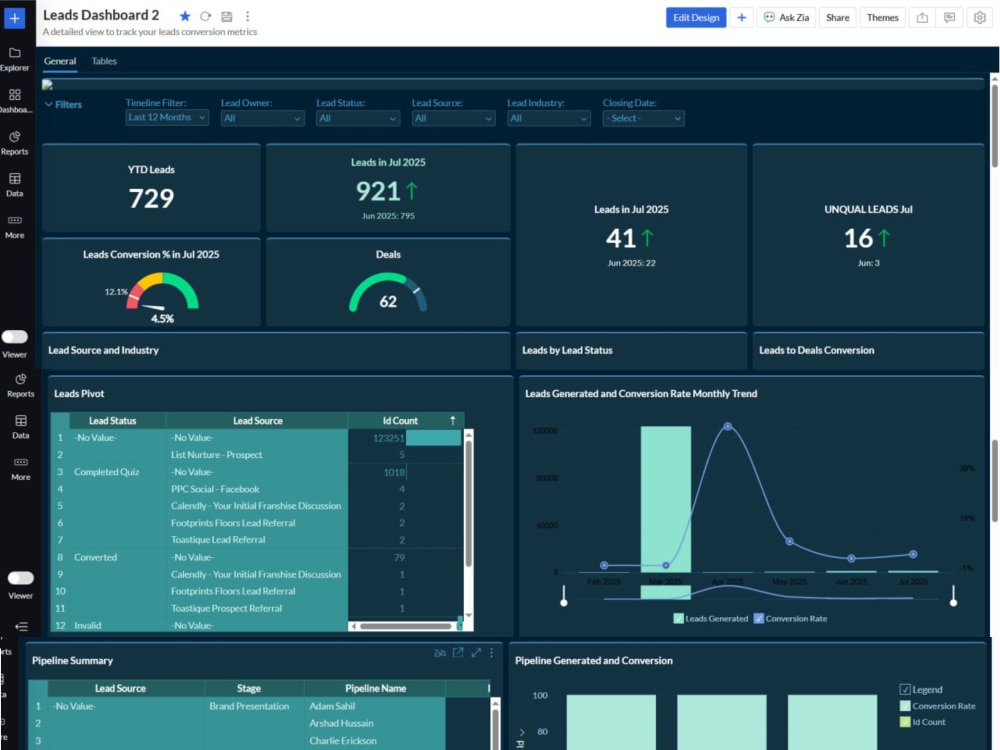Uncheck Leads Generated in chart legend
Viewport: 1000px width, 750px height.
(x=679, y=618)
